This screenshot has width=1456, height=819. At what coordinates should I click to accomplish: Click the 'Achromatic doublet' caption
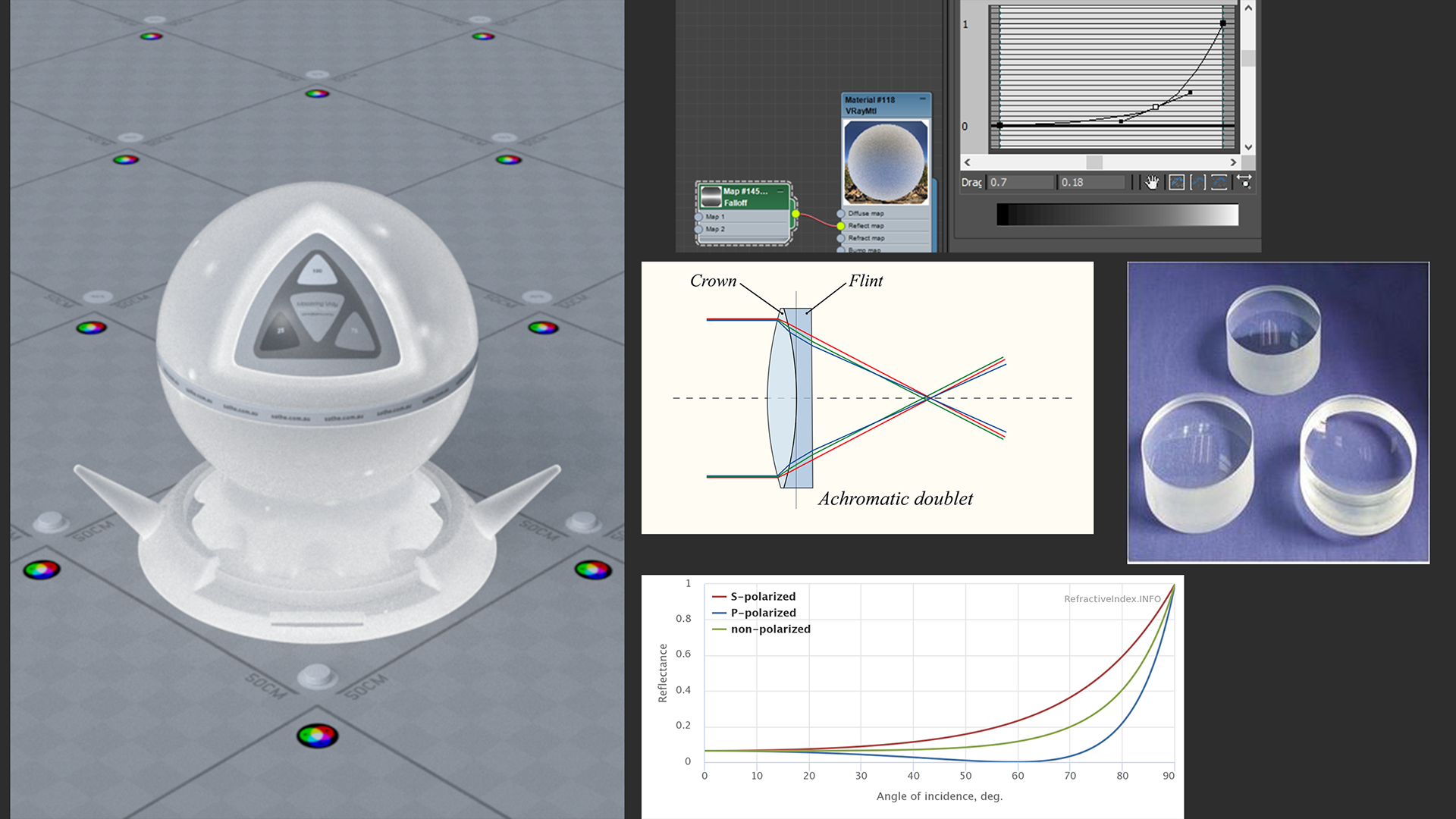(x=895, y=498)
